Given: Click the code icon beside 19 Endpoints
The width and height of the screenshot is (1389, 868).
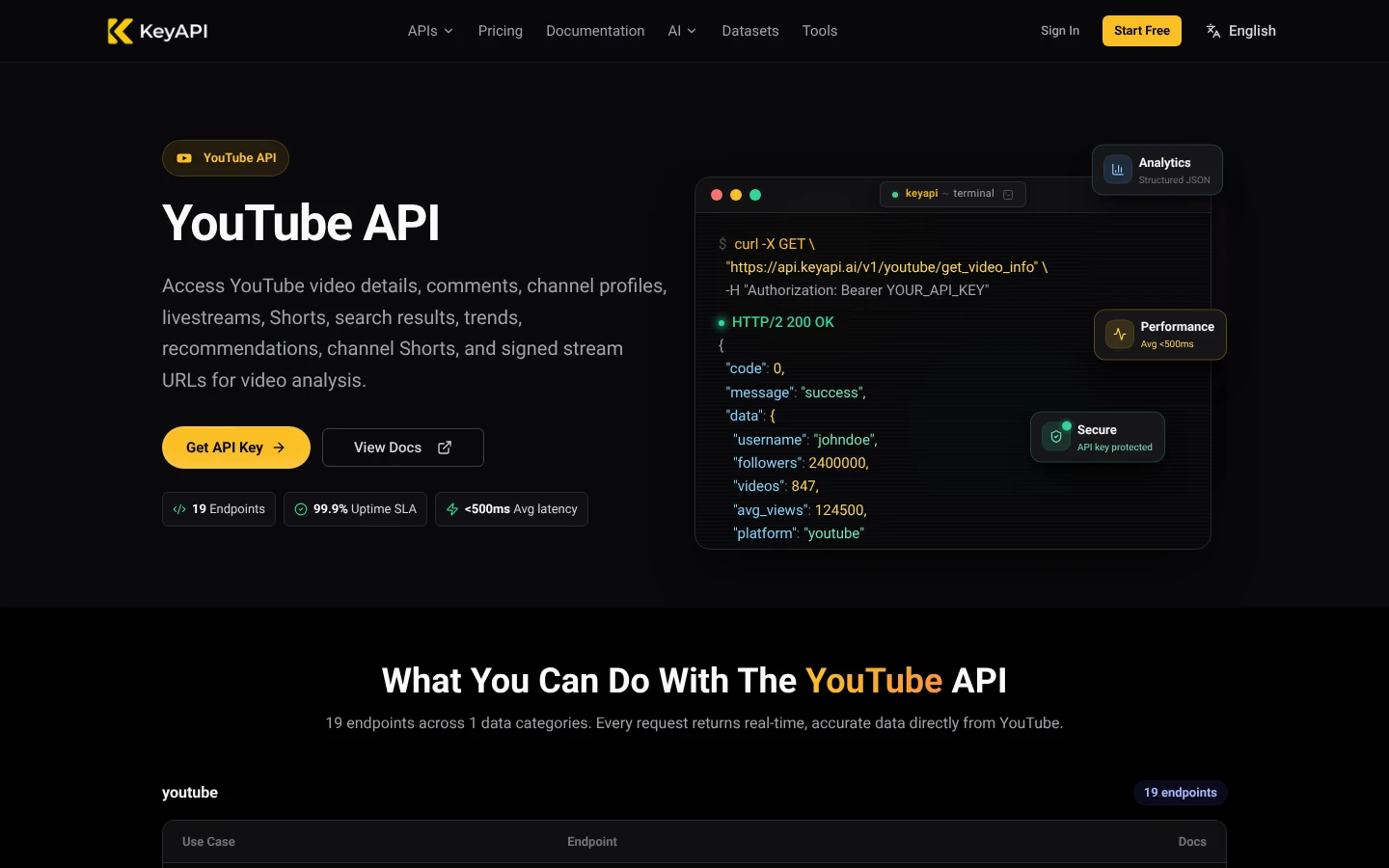Looking at the screenshot, I should 179,509.
